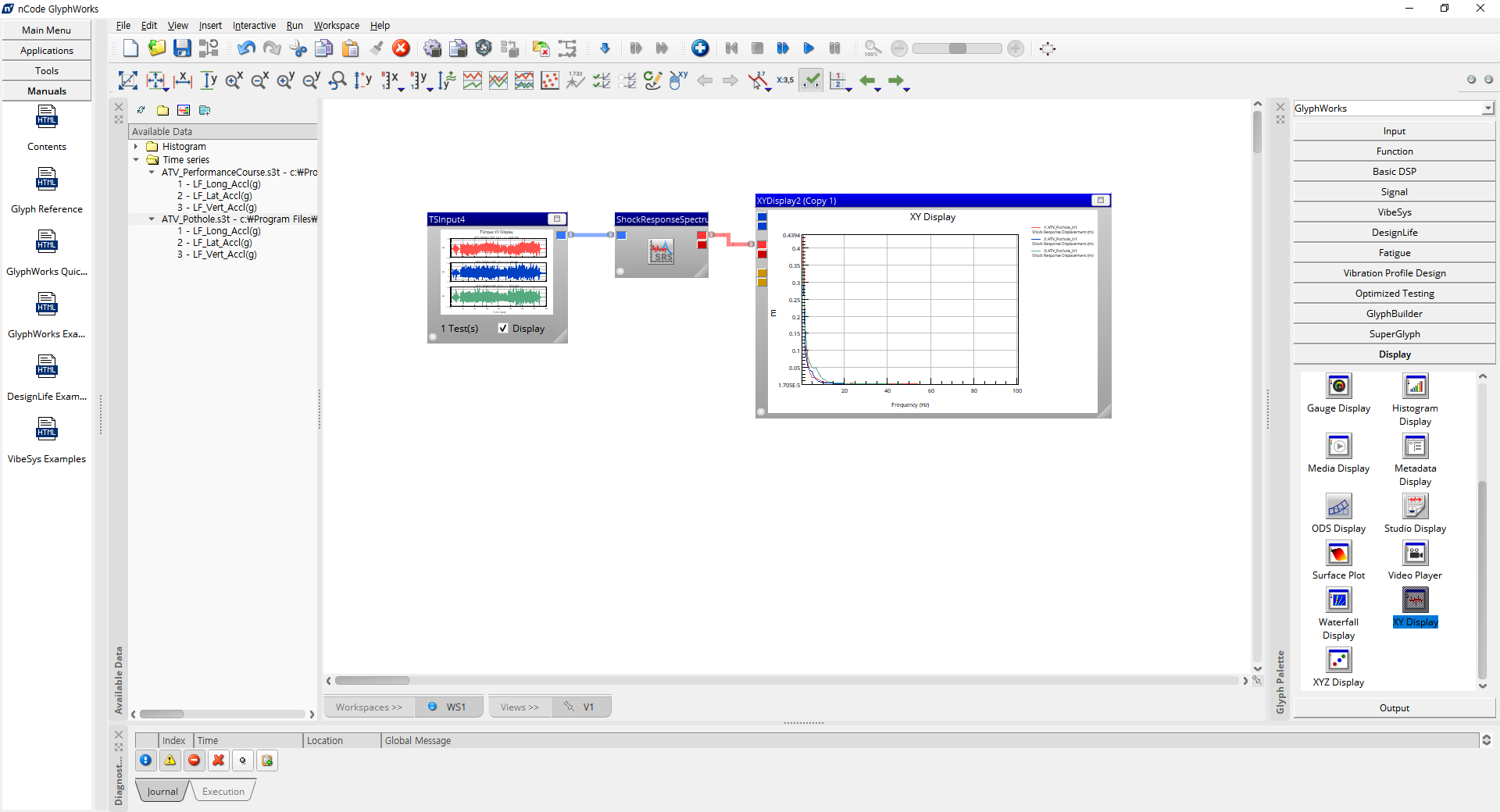Open the GlyphWorks palette dropdown
The height and width of the screenshot is (812, 1500).
(1487, 109)
